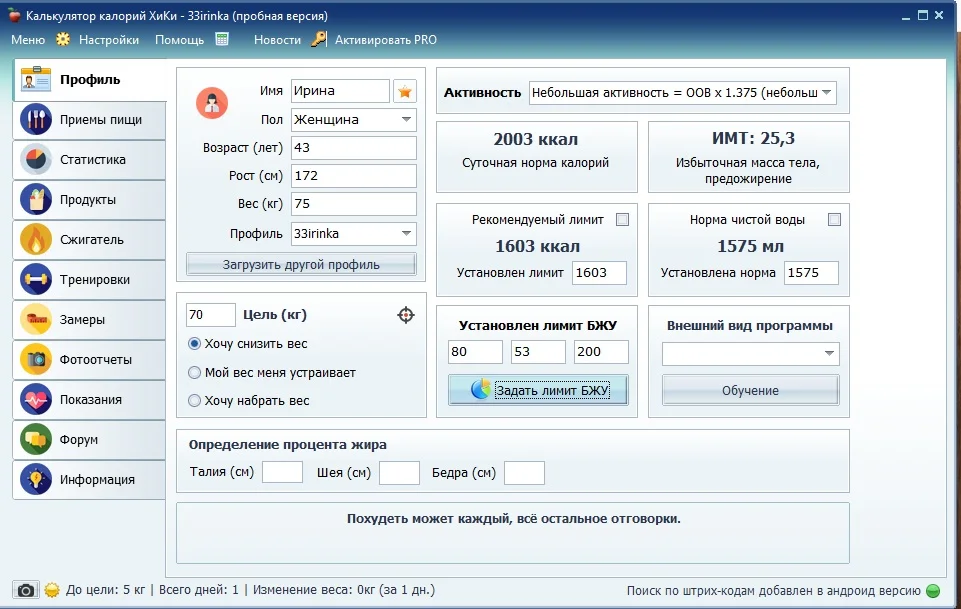Click the Рост field showing 172
The width and height of the screenshot is (961, 609).
(354, 176)
